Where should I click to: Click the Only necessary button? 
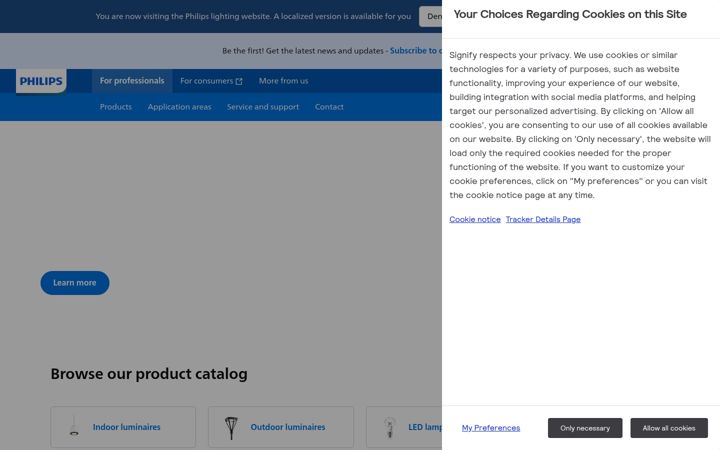tap(585, 428)
